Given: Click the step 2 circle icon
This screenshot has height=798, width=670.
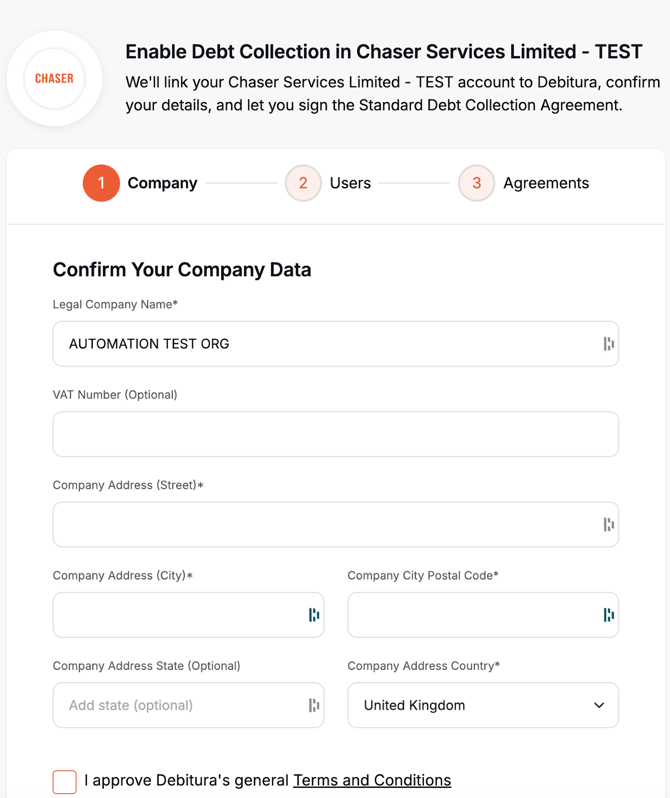Looking at the screenshot, I should point(303,183).
